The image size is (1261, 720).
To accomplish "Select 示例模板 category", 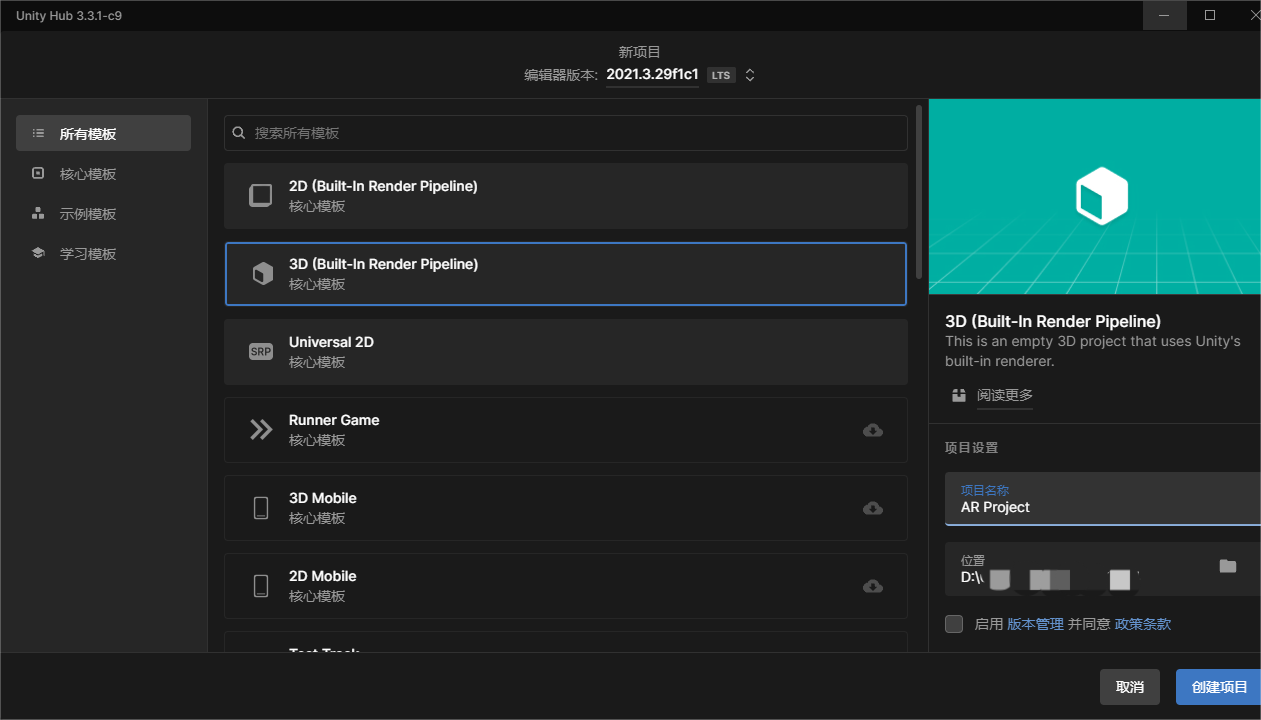I will click(x=103, y=213).
